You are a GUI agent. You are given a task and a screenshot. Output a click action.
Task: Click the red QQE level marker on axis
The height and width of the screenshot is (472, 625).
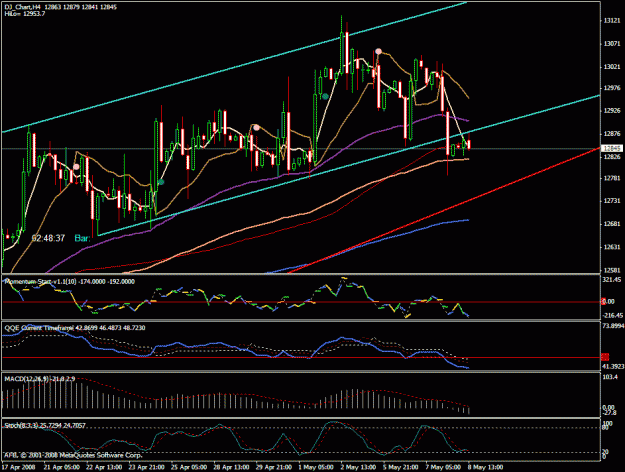coord(605,357)
